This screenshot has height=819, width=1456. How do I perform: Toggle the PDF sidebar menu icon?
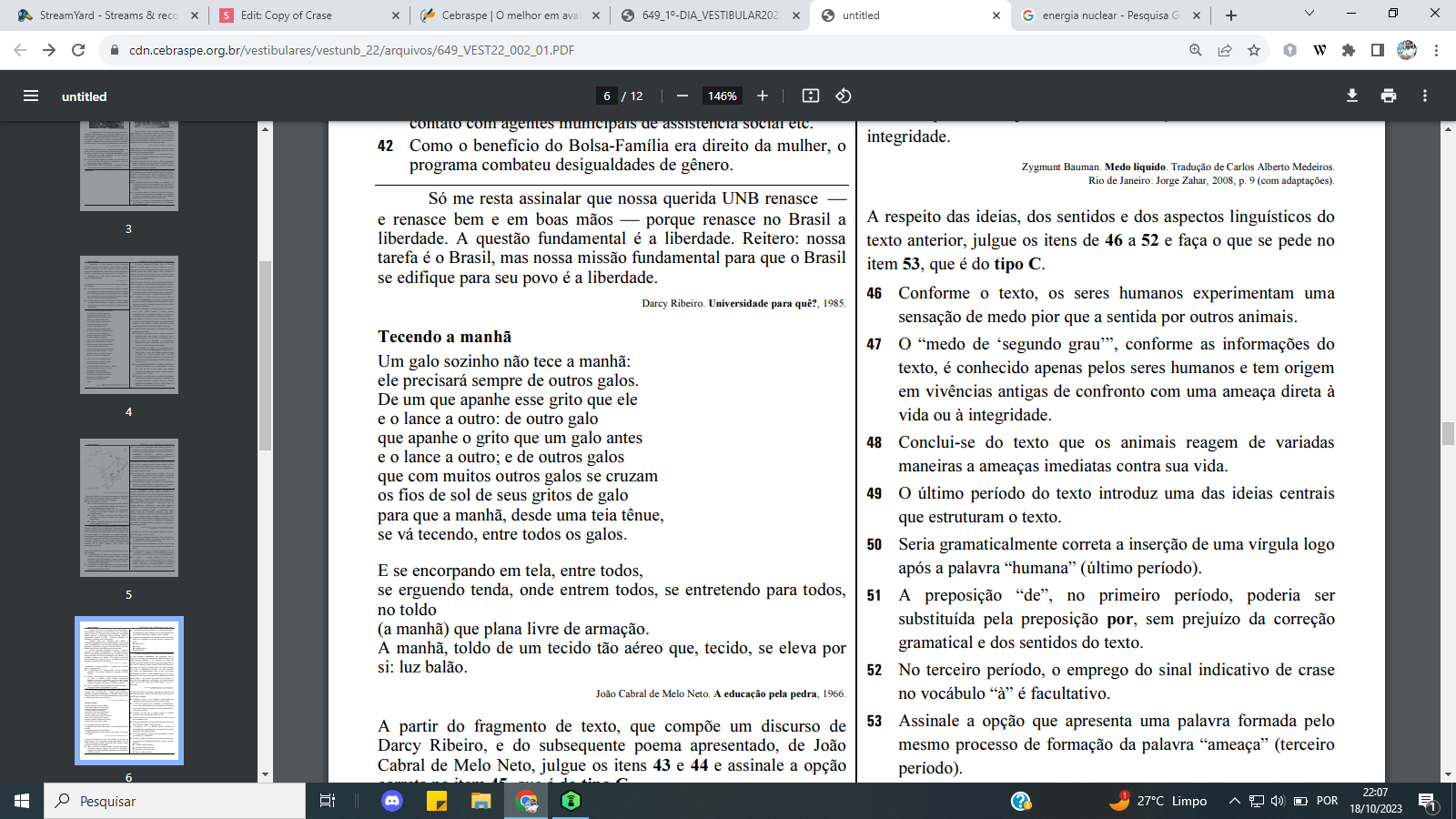(x=31, y=96)
